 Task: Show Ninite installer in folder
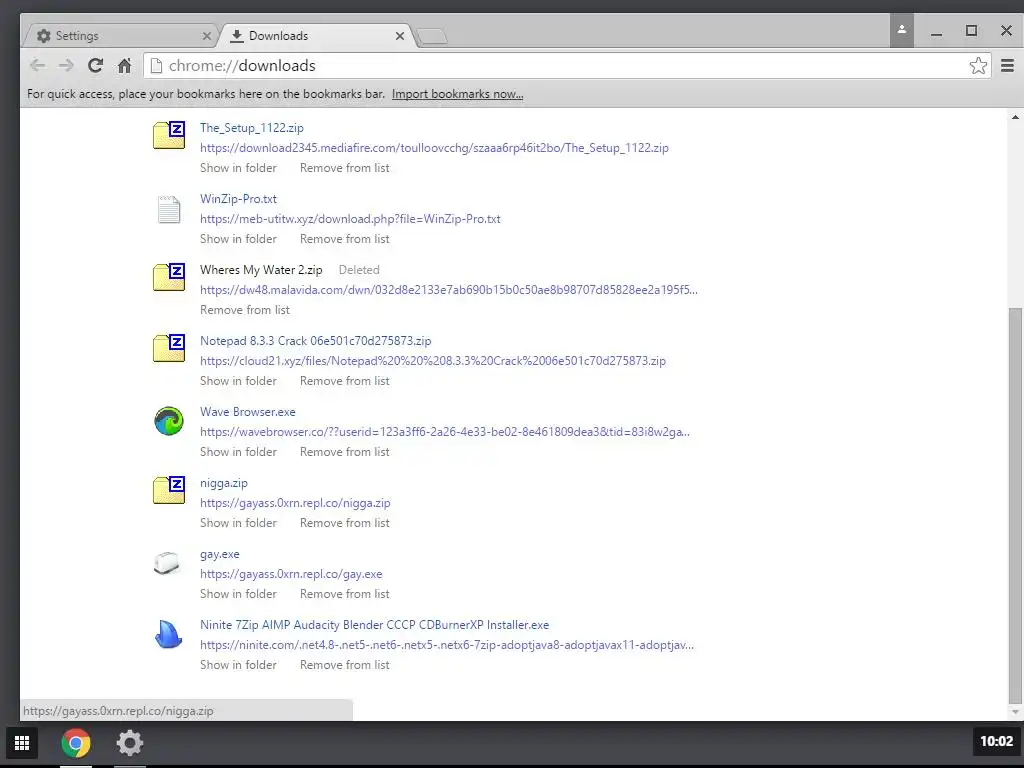tap(238, 665)
